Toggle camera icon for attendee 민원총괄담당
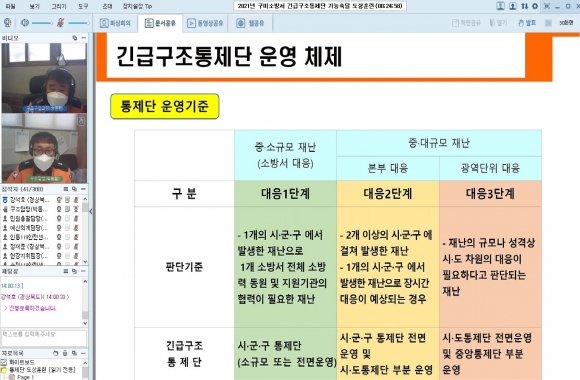Viewport: 580px width, 380px height. click(x=58, y=218)
